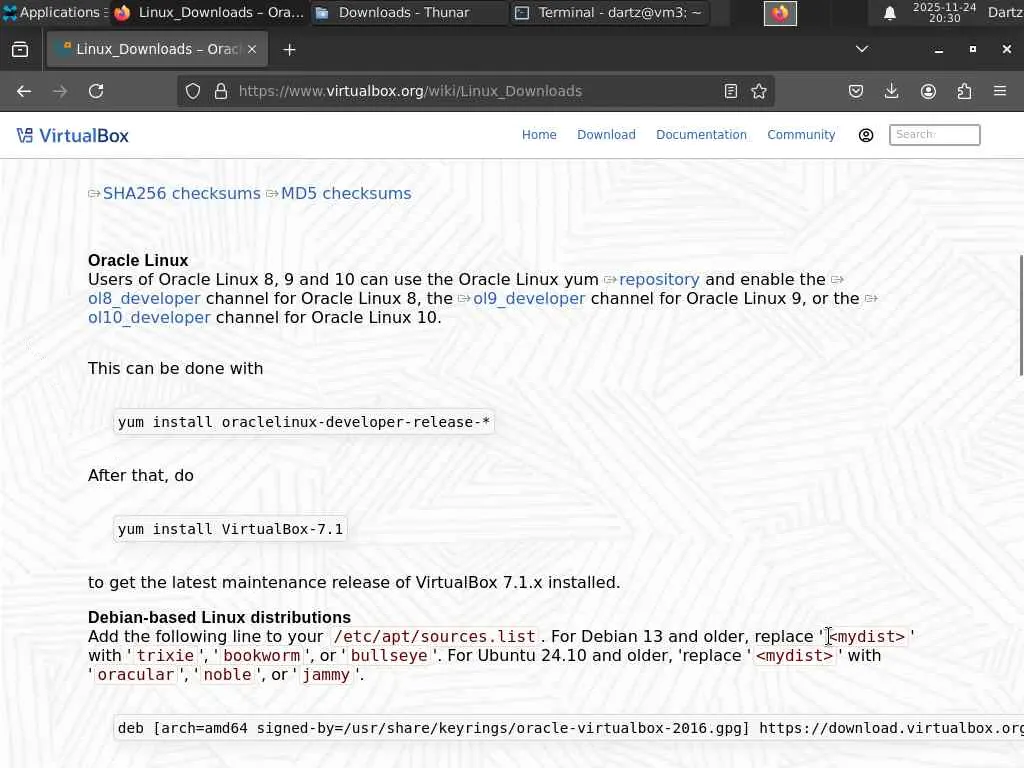Click 'Debian-based Linux distributions' heading
1024x768 pixels.
pyautogui.click(x=219, y=618)
